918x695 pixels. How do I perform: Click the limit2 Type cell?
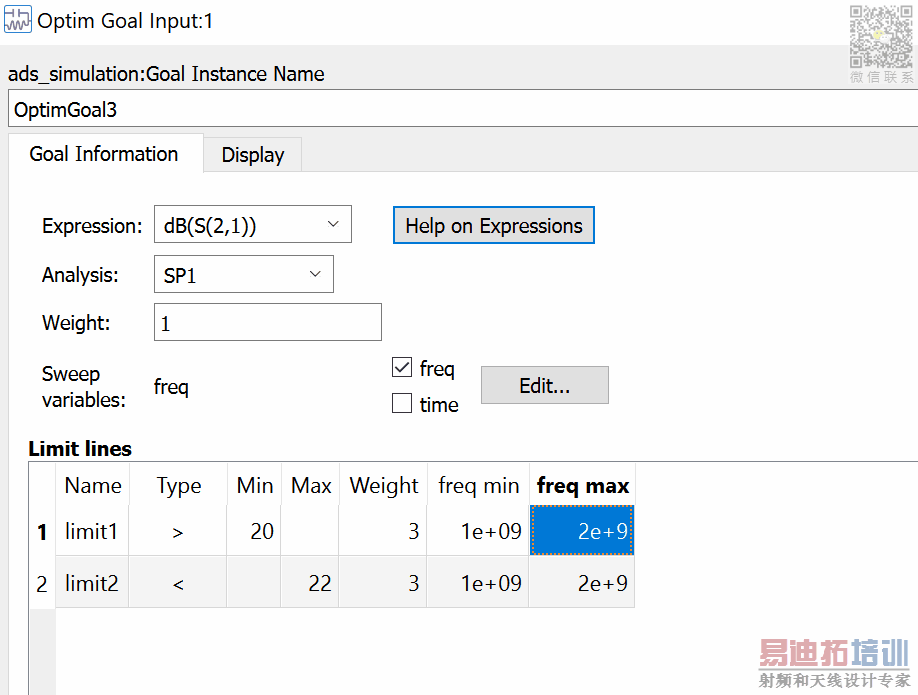[178, 583]
